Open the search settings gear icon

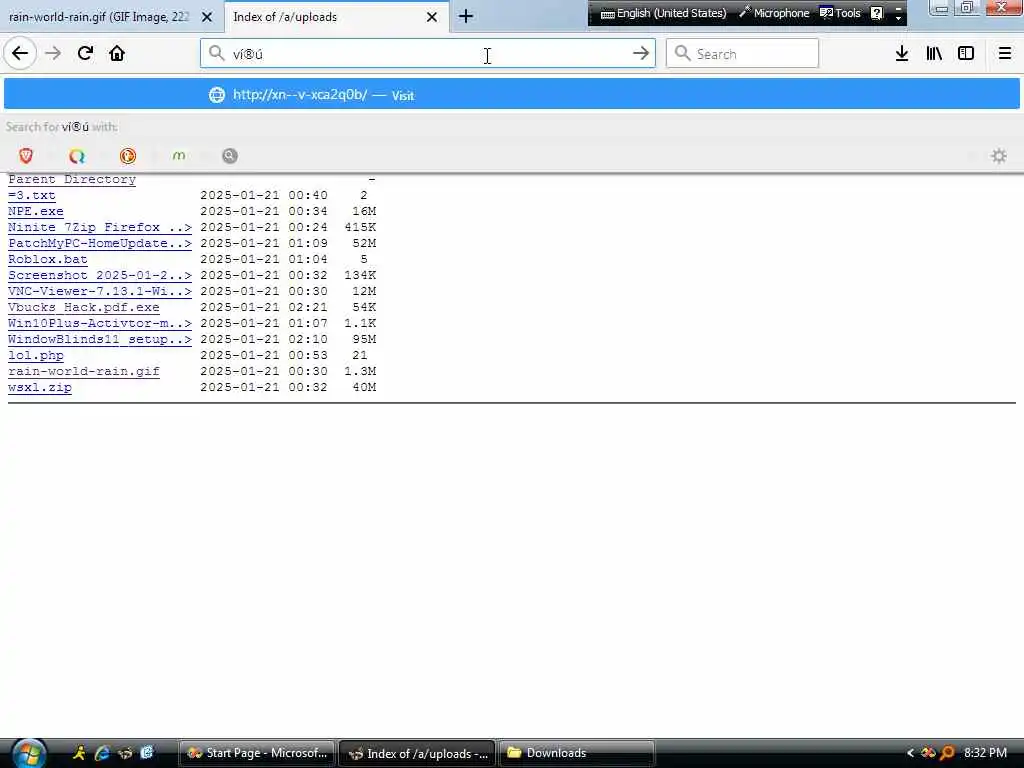(x=999, y=155)
